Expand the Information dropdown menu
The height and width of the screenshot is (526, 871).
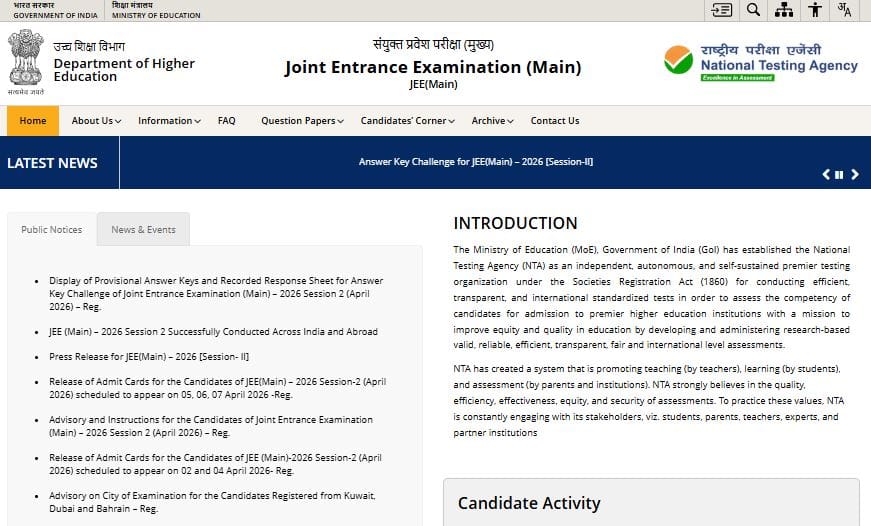169,121
